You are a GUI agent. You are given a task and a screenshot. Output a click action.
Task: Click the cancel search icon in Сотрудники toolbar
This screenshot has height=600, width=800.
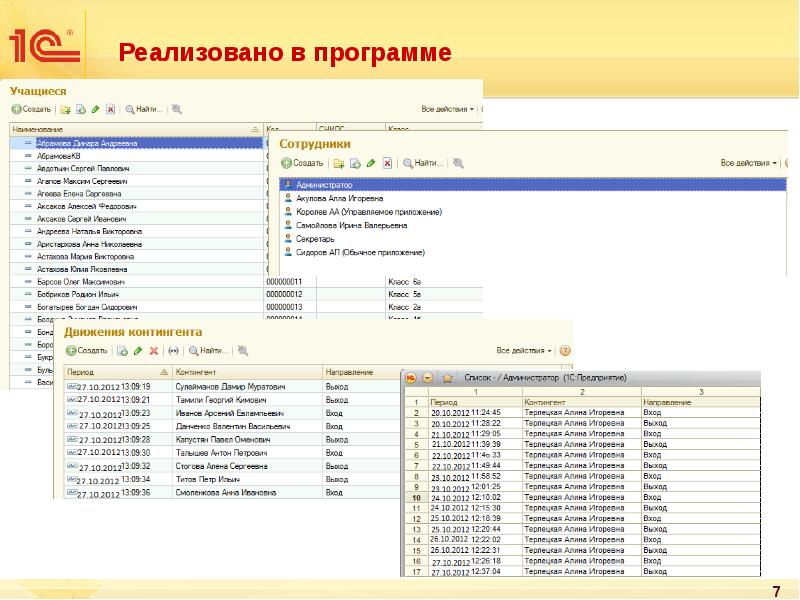click(x=458, y=163)
